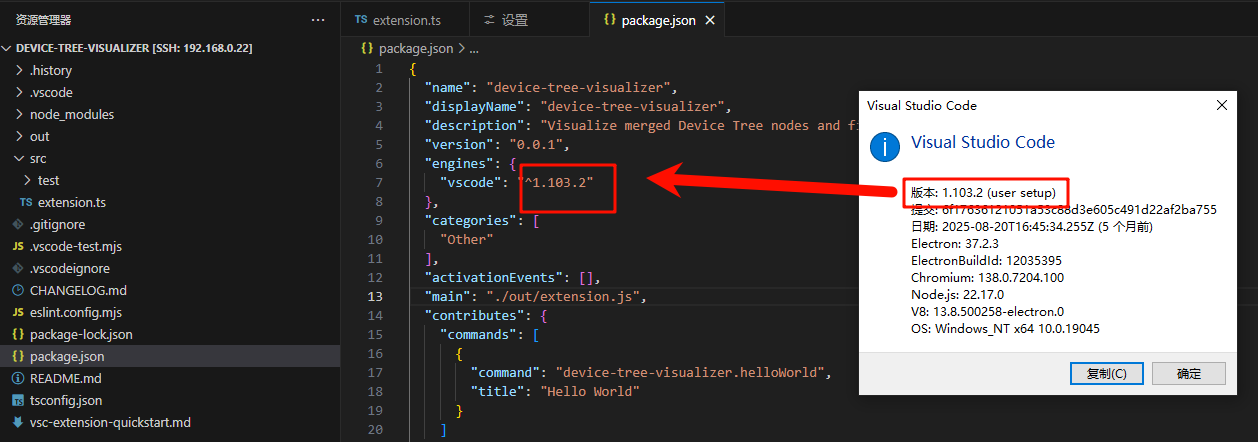This screenshot has height=442, width=1258.
Task: Click the V8: 13.8.500258-electron.0 line
Action: pyautogui.click(x=987, y=311)
